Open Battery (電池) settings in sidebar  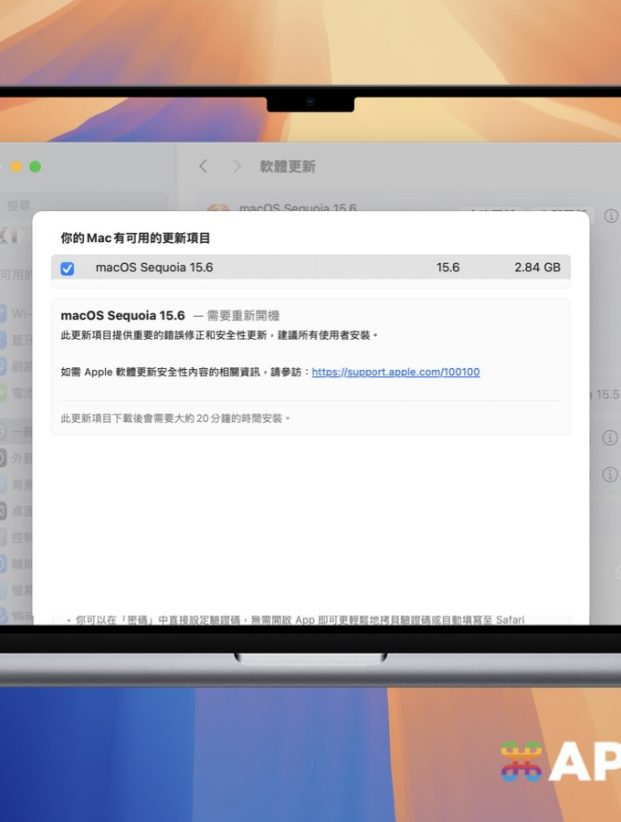(14, 395)
